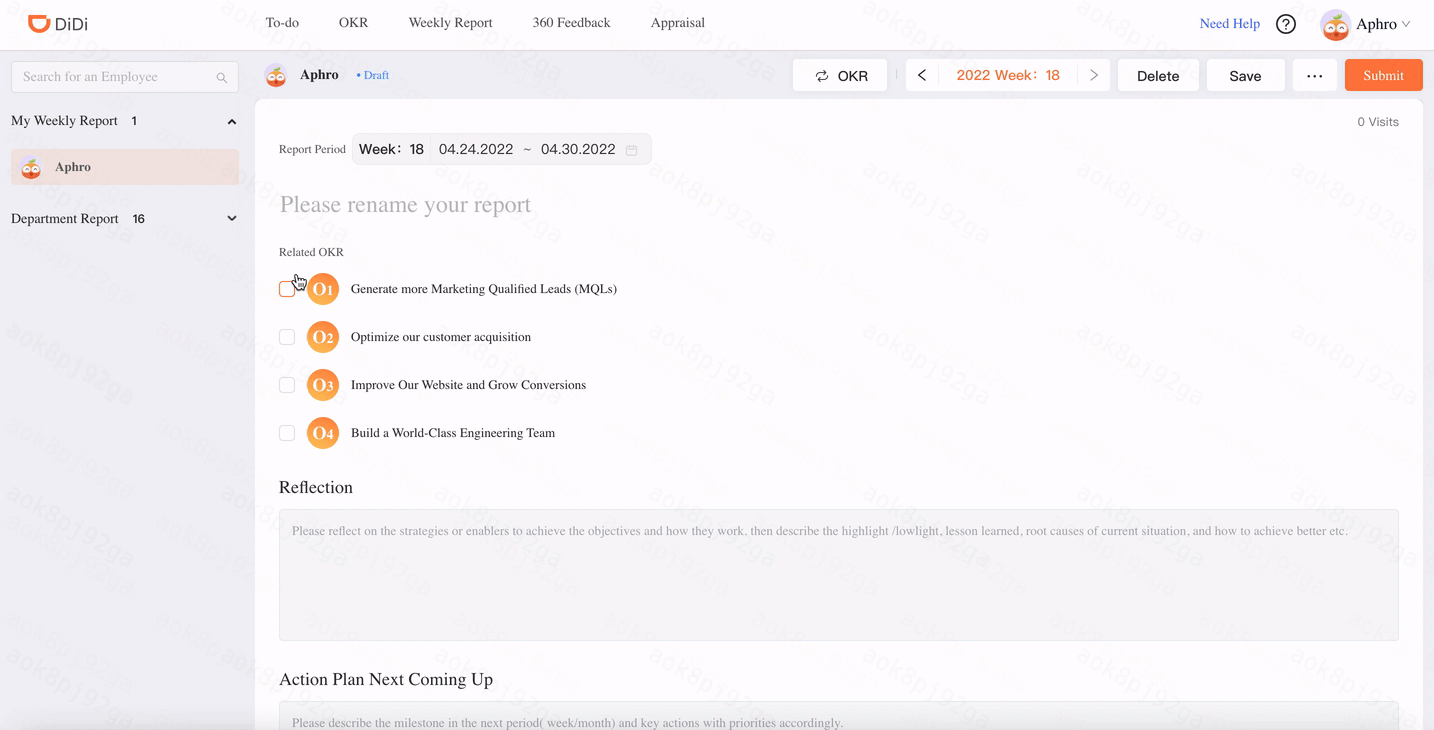Click the Action Plan text area

tap(838, 716)
